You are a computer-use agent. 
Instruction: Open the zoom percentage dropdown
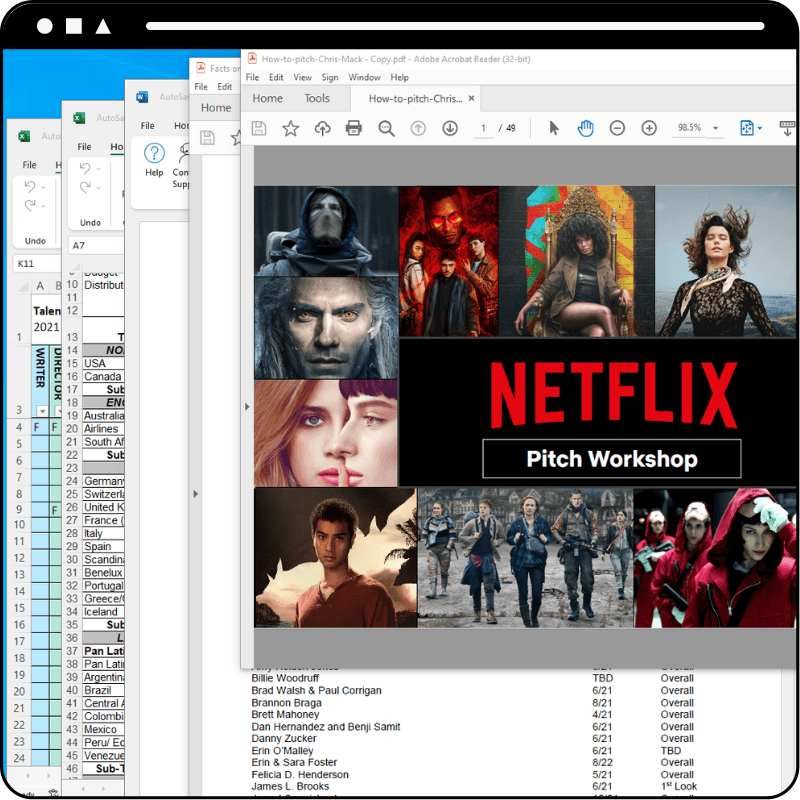click(x=715, y=128)
